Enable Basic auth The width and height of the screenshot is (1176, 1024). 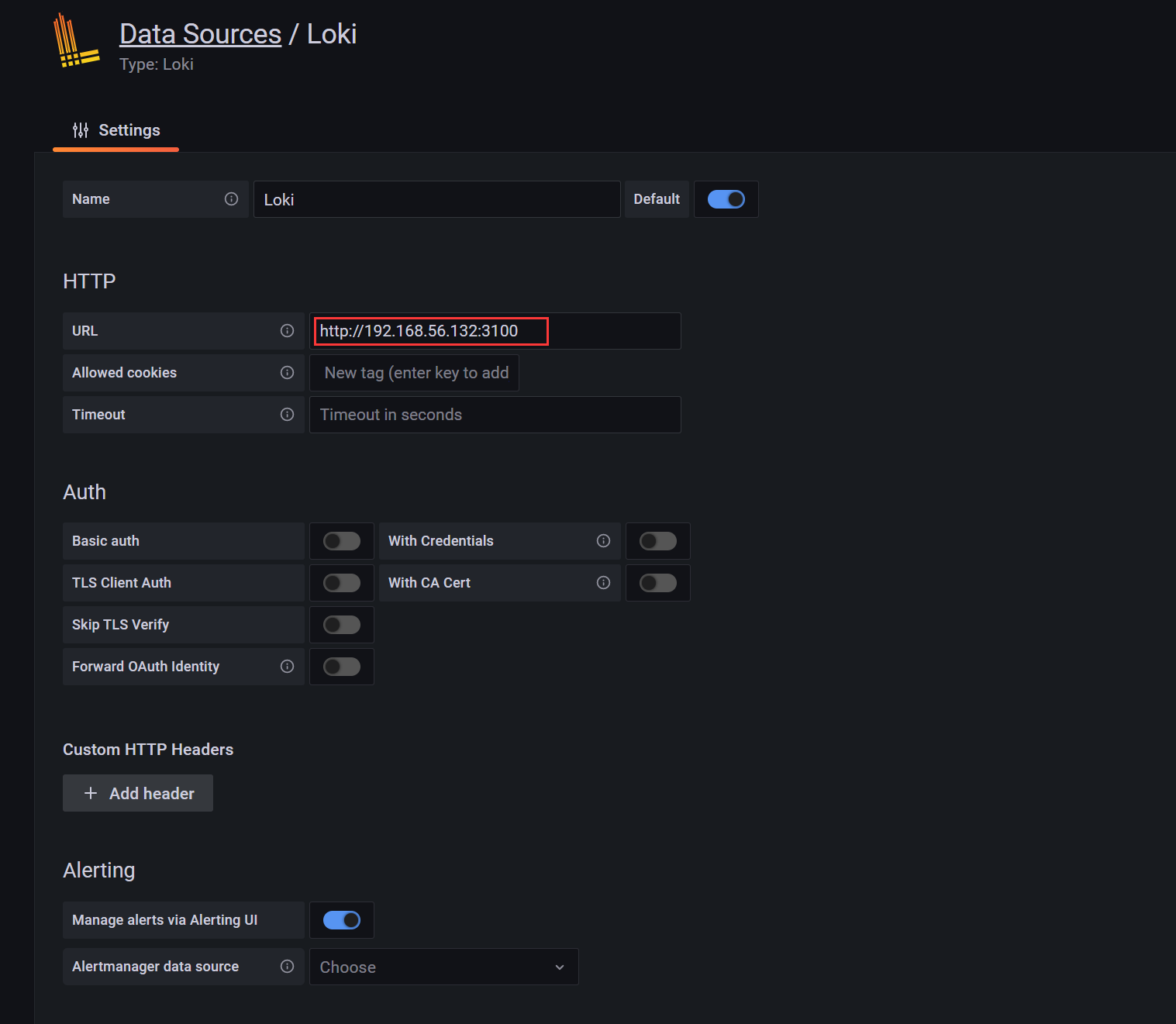341,540
